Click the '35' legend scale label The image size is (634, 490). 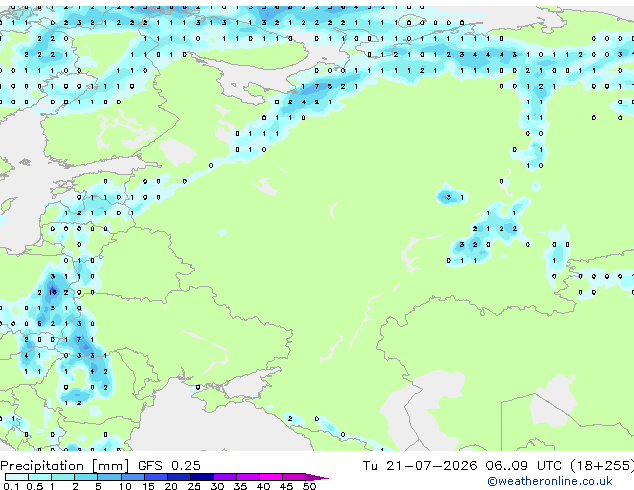[240, 486]
